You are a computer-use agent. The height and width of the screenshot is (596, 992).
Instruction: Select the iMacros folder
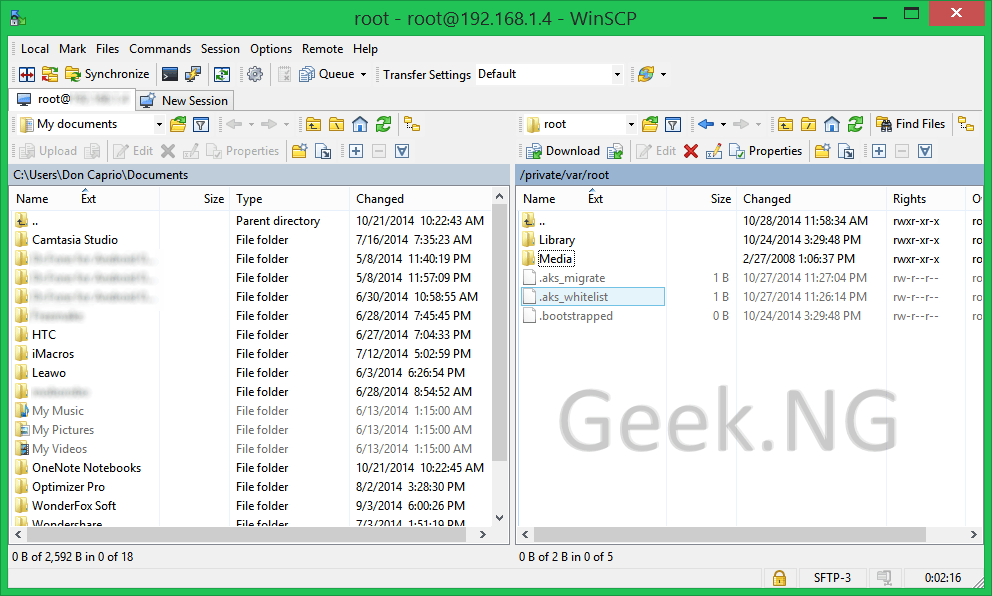click(x=53, y=354)
